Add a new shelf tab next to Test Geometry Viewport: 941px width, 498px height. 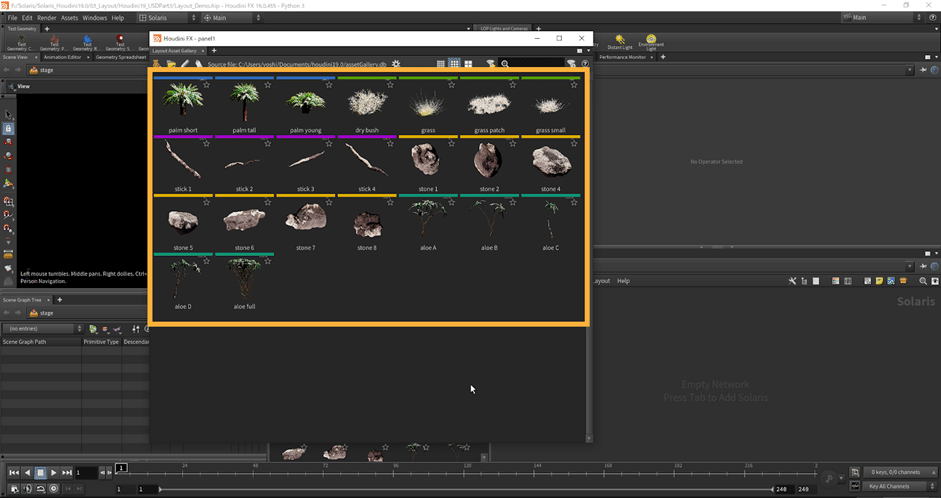pyautogui.click(x=47, y=29)
